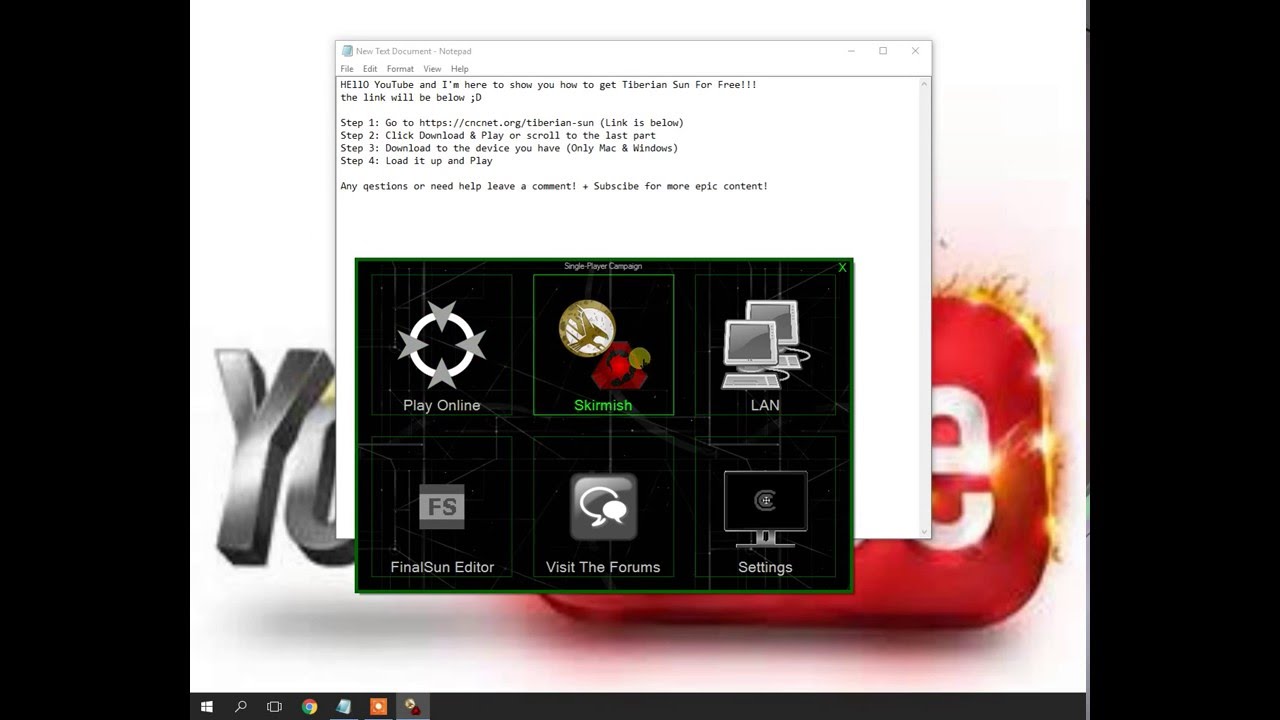Open the Notepad View menu
The width and height of the screenshot is (1280, 720).
click(432, 69)
